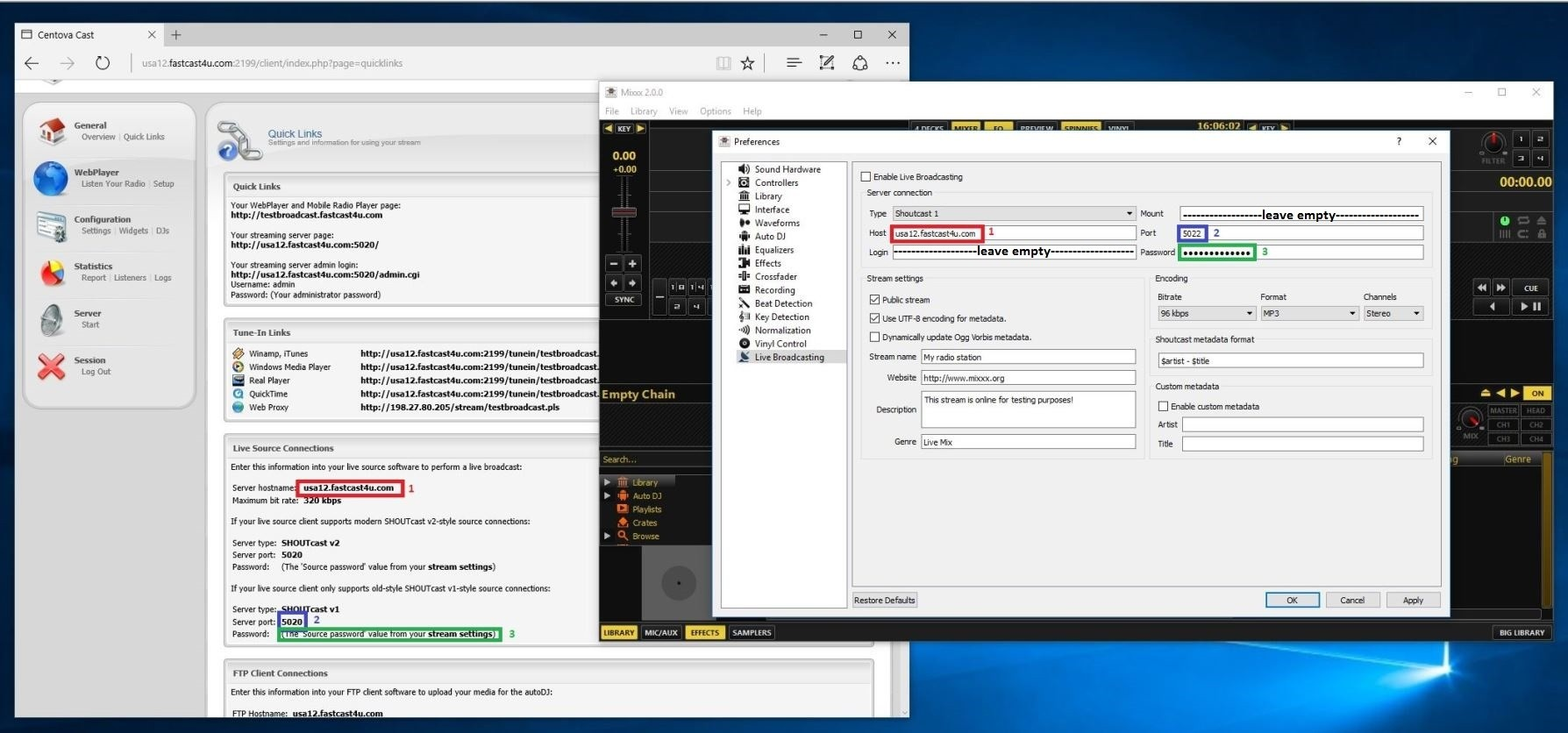Open the Controllers preferences page
Screen dimensions: 1568x733
click(x=776, y=182)
